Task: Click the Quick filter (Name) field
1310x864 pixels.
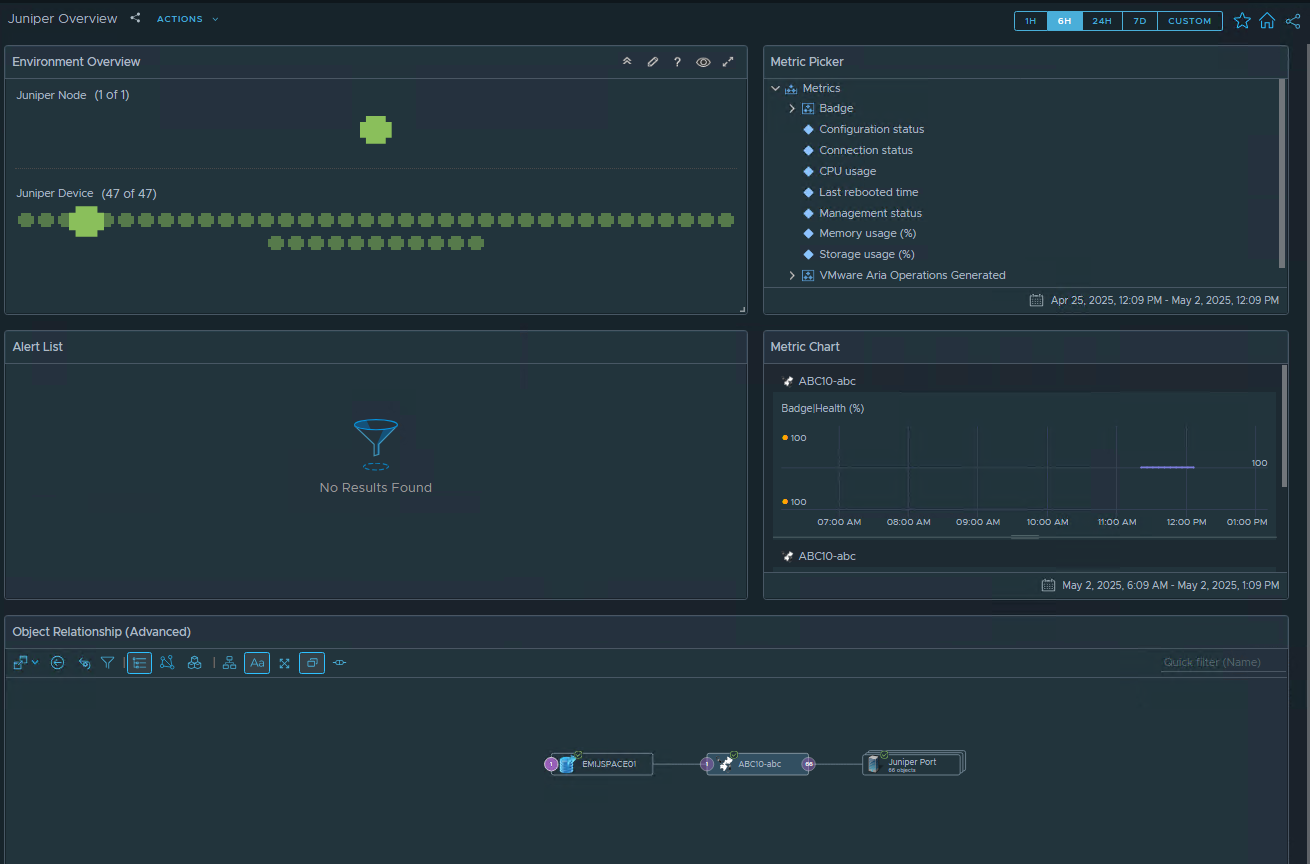Action: [1223, 662]
